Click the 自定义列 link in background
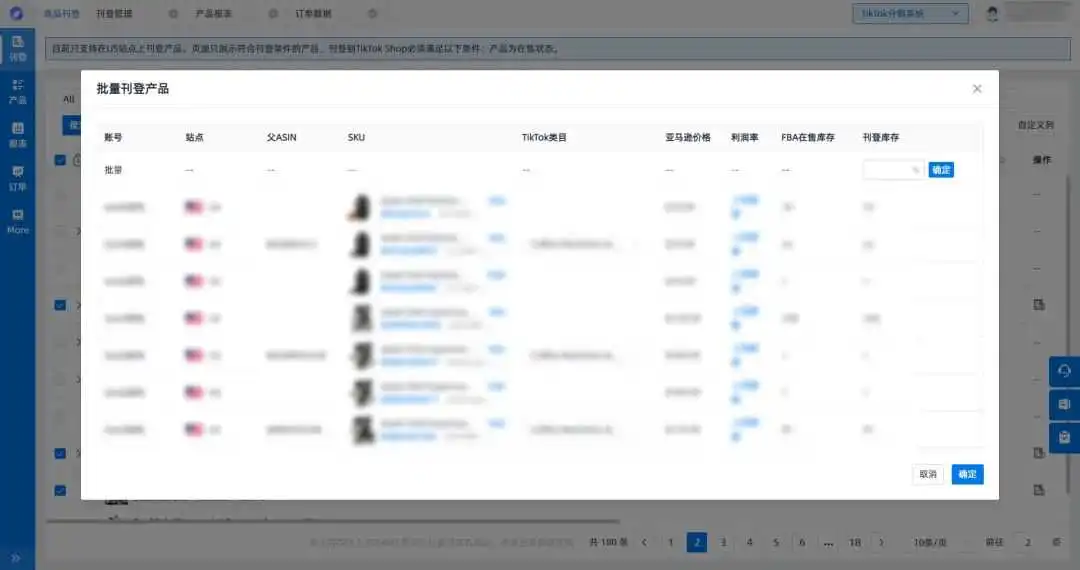1080x570 pixels. click(x=1035, y=125)
